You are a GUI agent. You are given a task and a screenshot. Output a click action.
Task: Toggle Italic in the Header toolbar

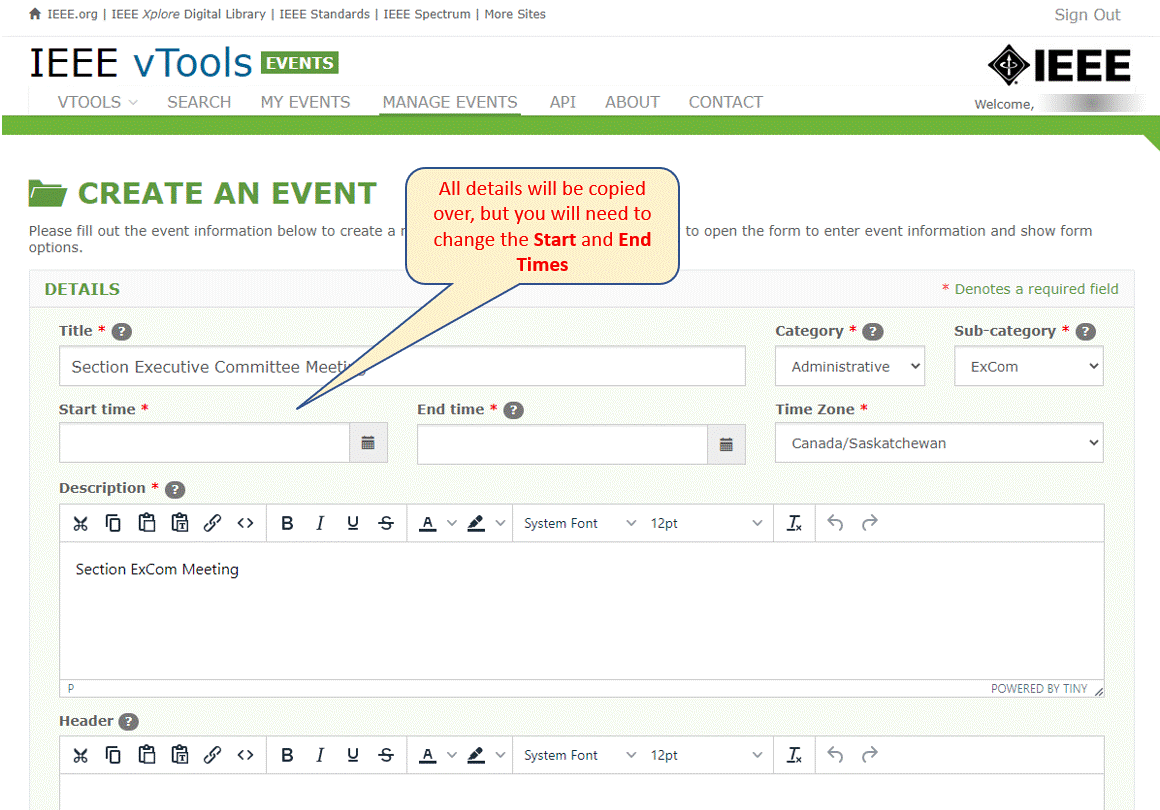[320, 755]
